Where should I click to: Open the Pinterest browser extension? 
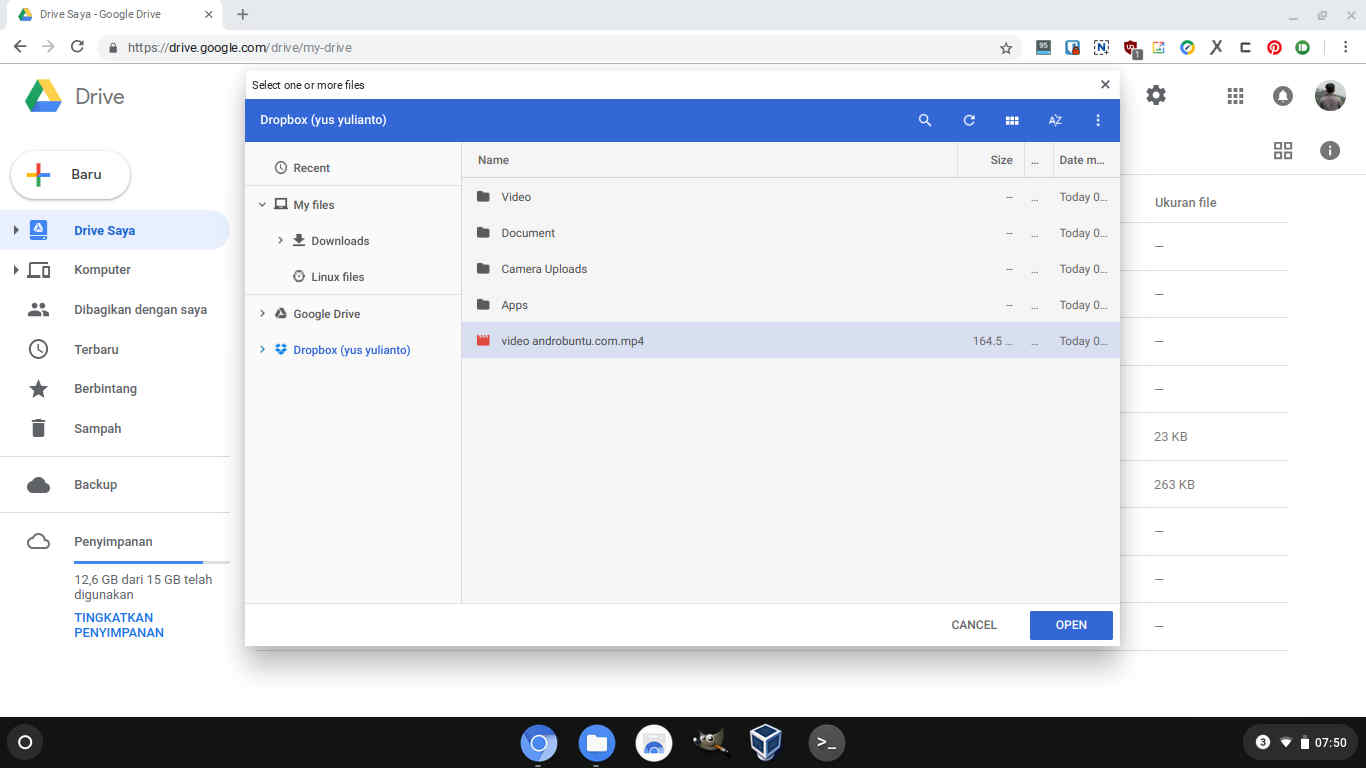(x=1273, y=47)
